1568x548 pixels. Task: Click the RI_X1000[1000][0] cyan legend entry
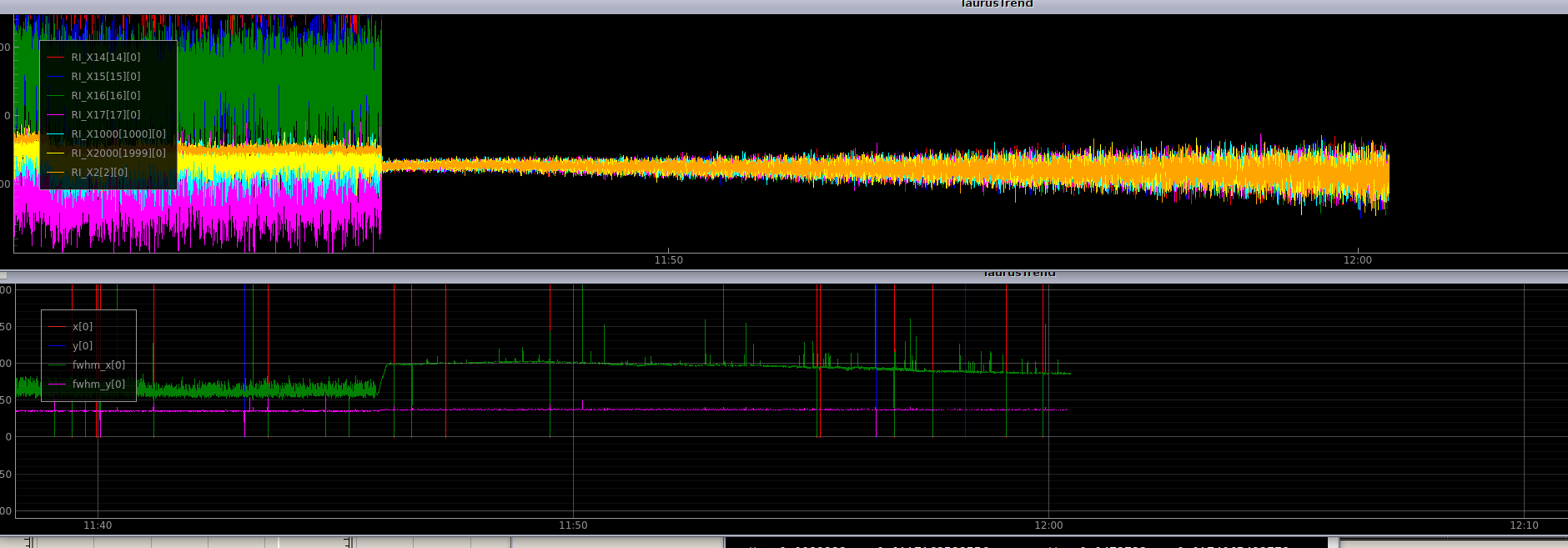coord(118,134)
